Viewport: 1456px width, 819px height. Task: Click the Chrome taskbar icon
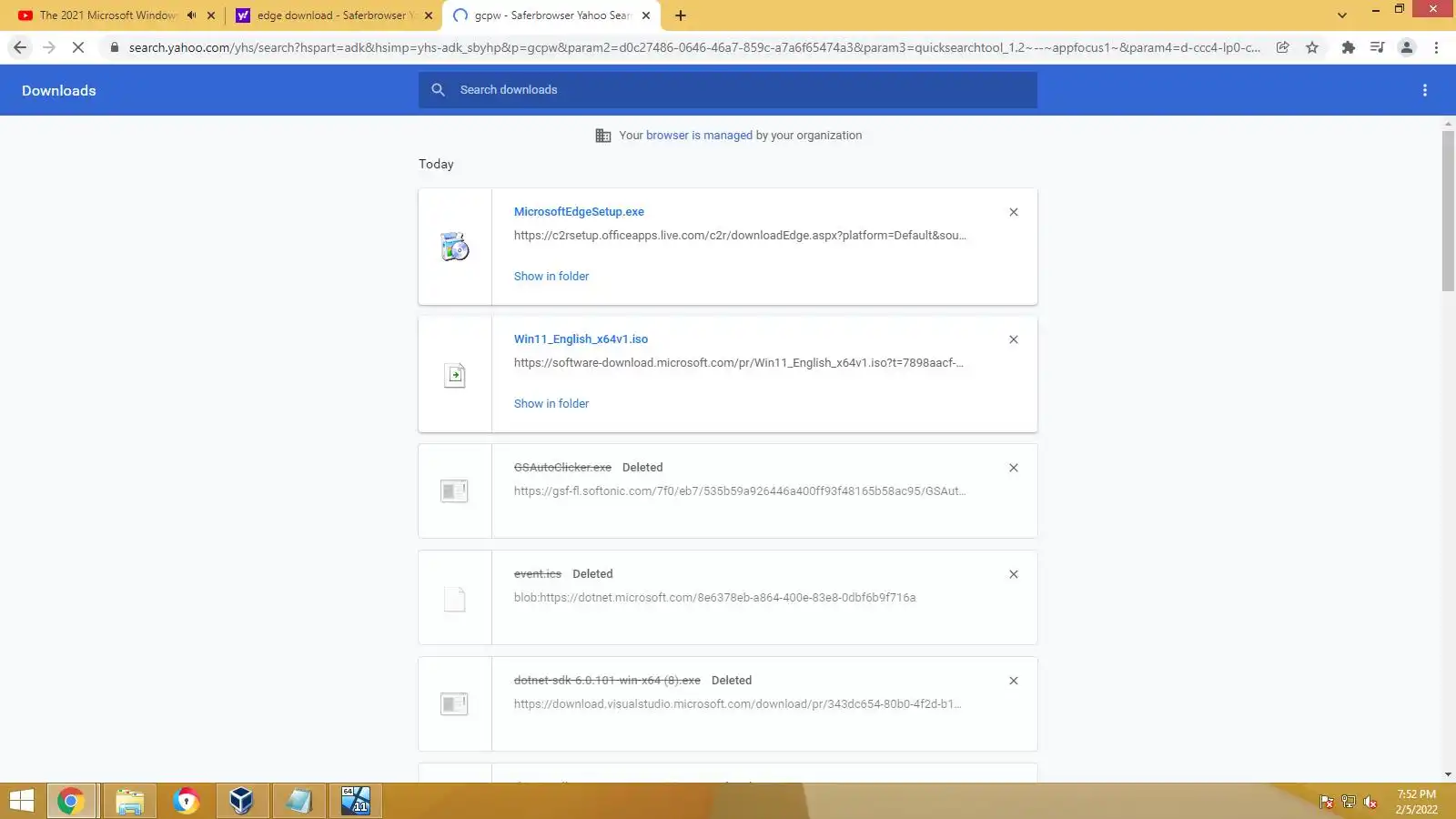pos(71,802)
